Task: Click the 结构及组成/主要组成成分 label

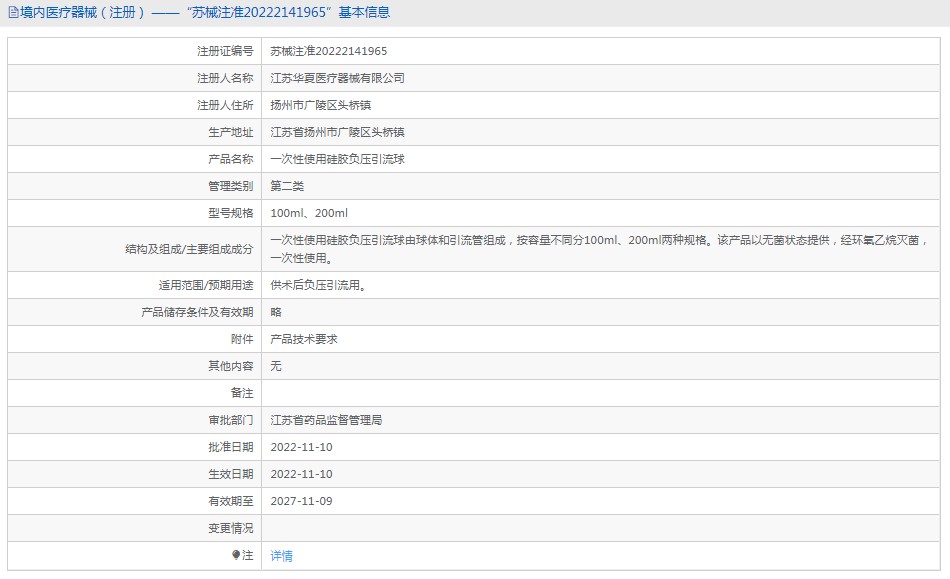Action: (x=189, y=249)
